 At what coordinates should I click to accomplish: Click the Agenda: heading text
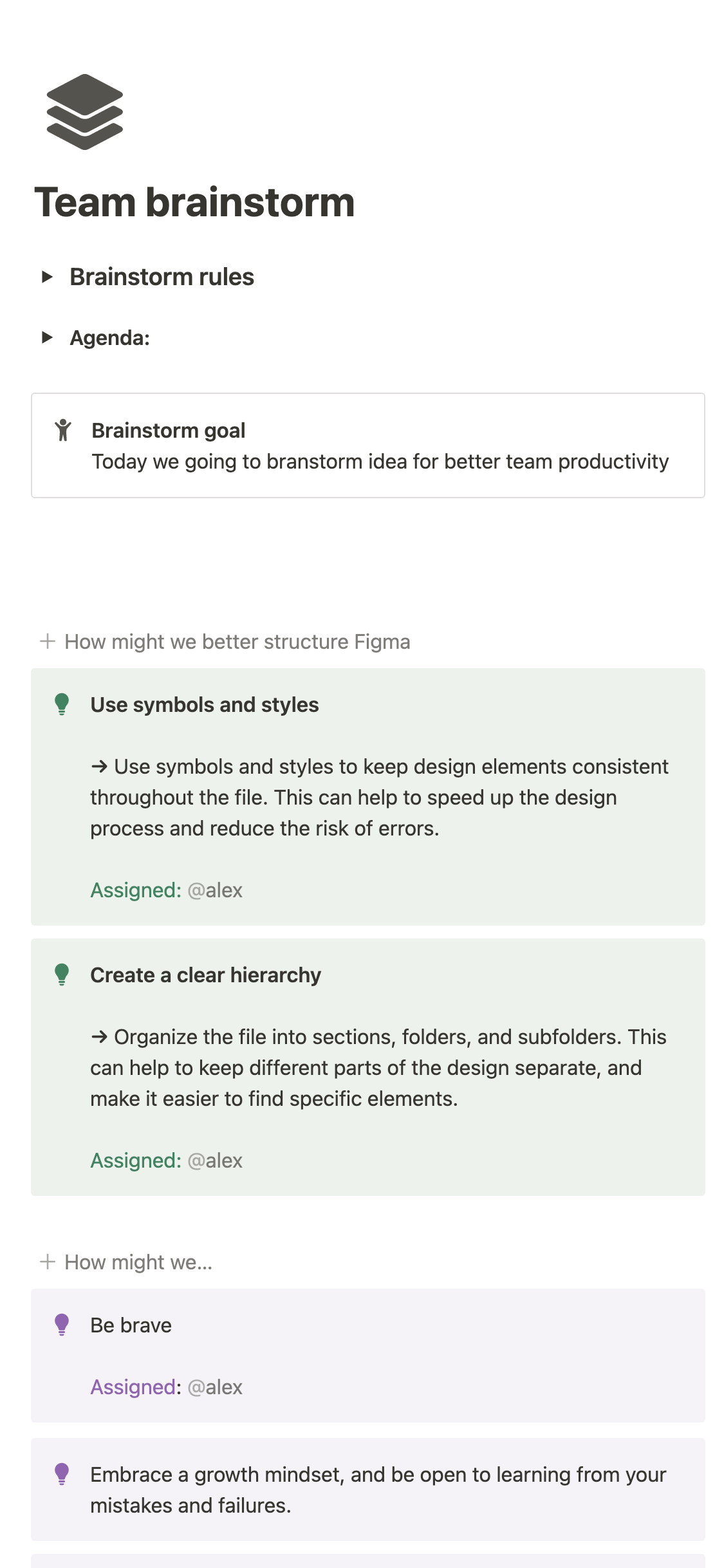(x=109, y=337)
